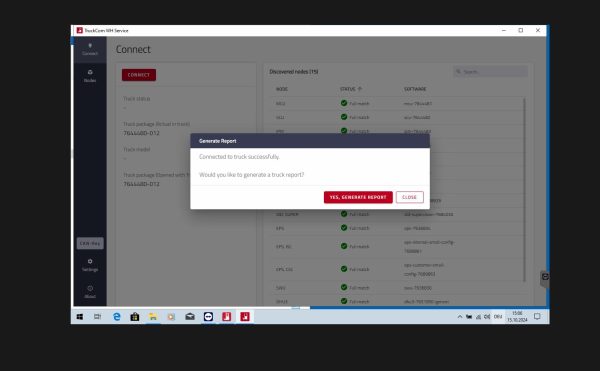Click the CAN-Key sidebar button

point(90,243)
